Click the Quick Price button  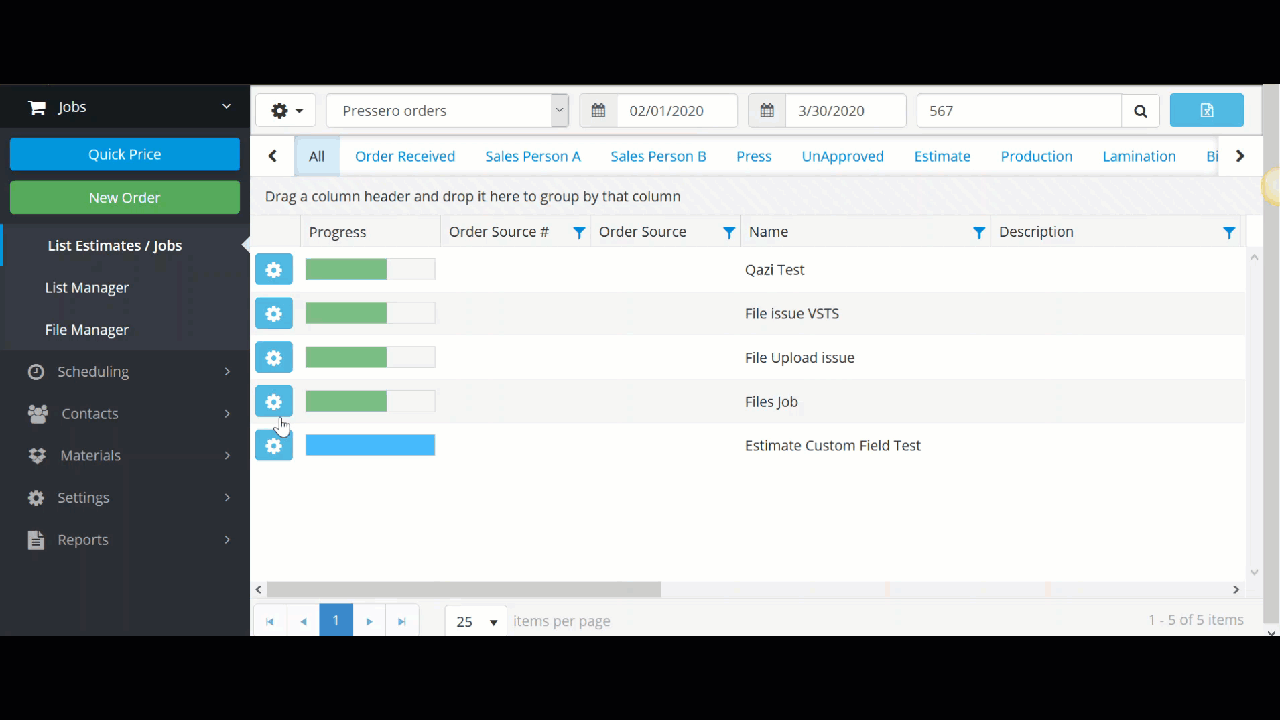125,154
